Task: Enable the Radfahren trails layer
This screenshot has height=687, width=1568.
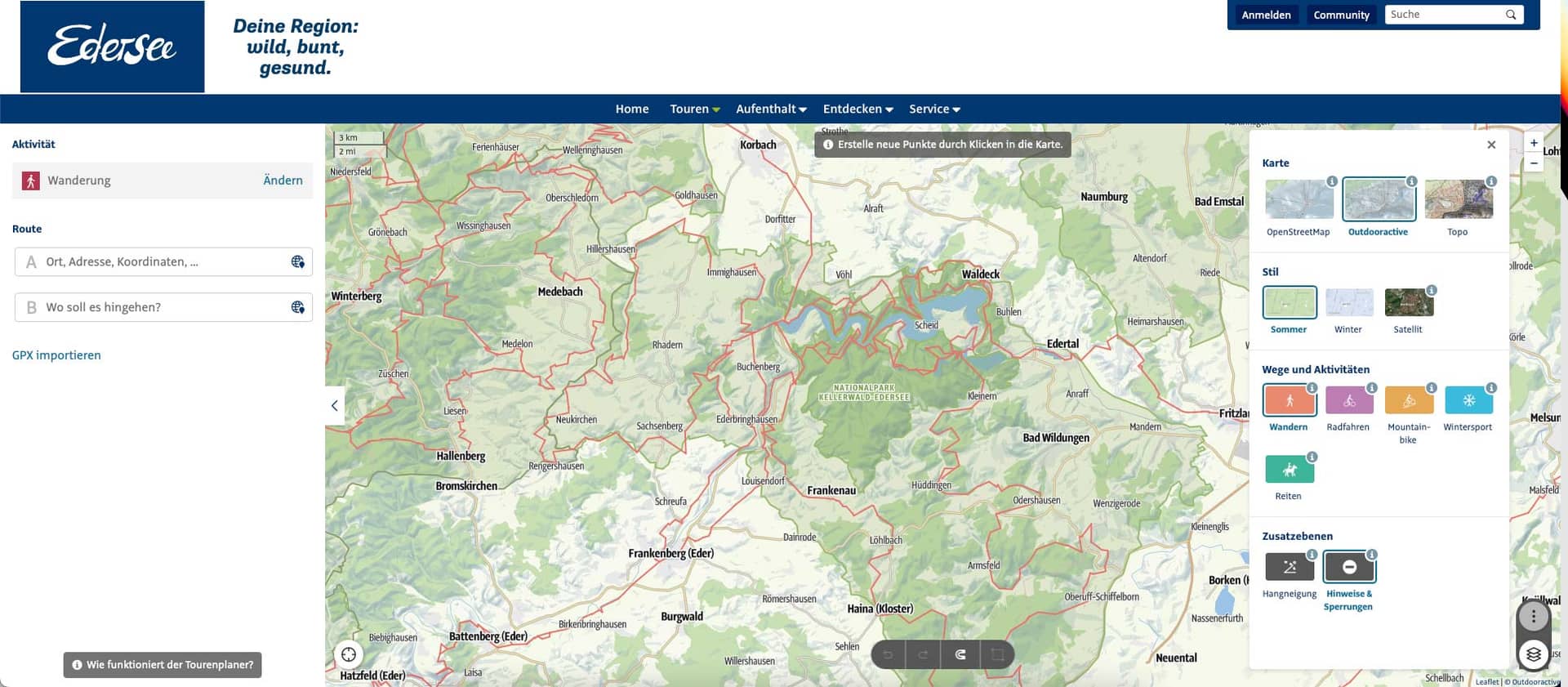Action: point(1348,401)
